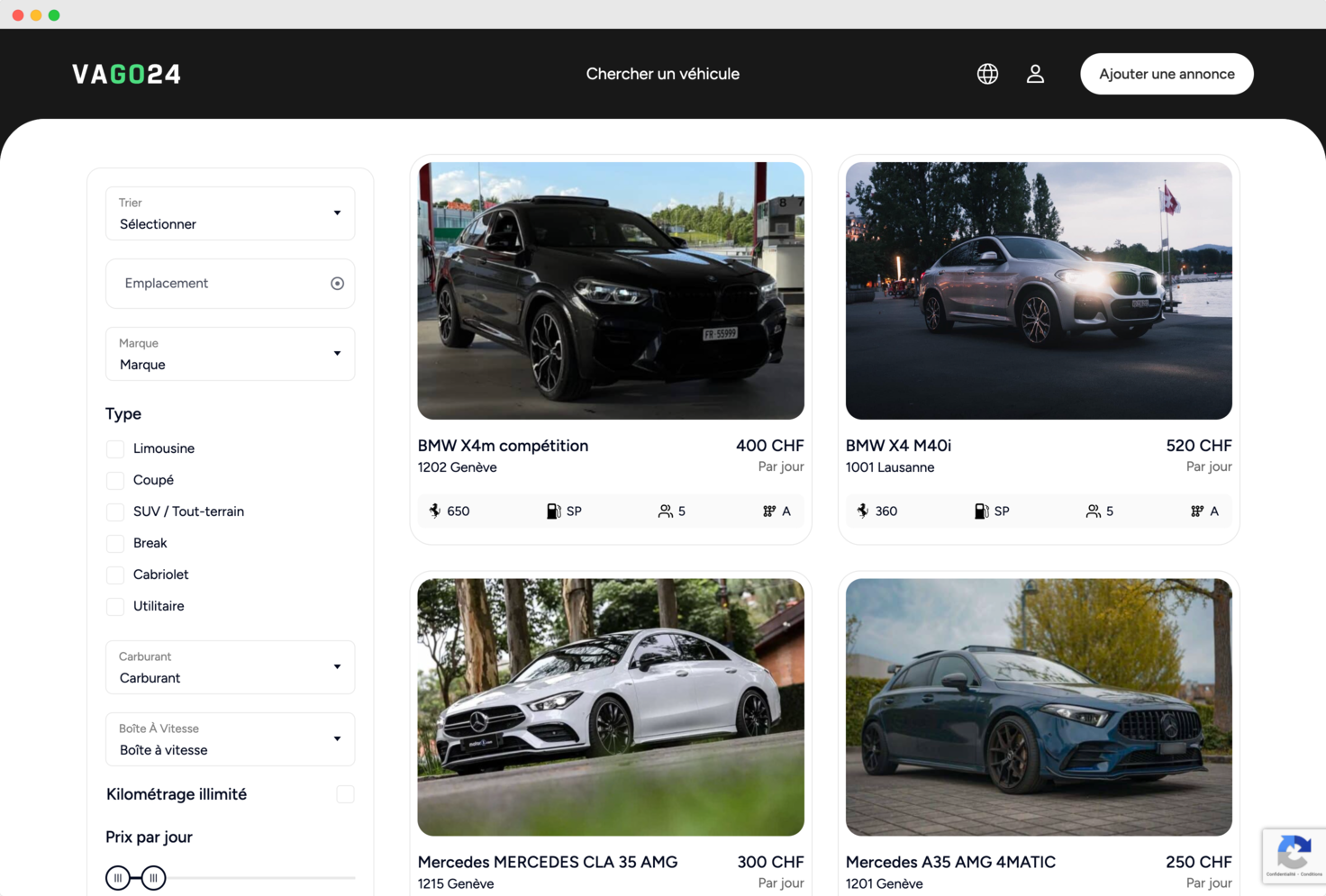Open the Carburant fuel dropdown
This screenshot has height=896, width=1326.
pos(230,667)
